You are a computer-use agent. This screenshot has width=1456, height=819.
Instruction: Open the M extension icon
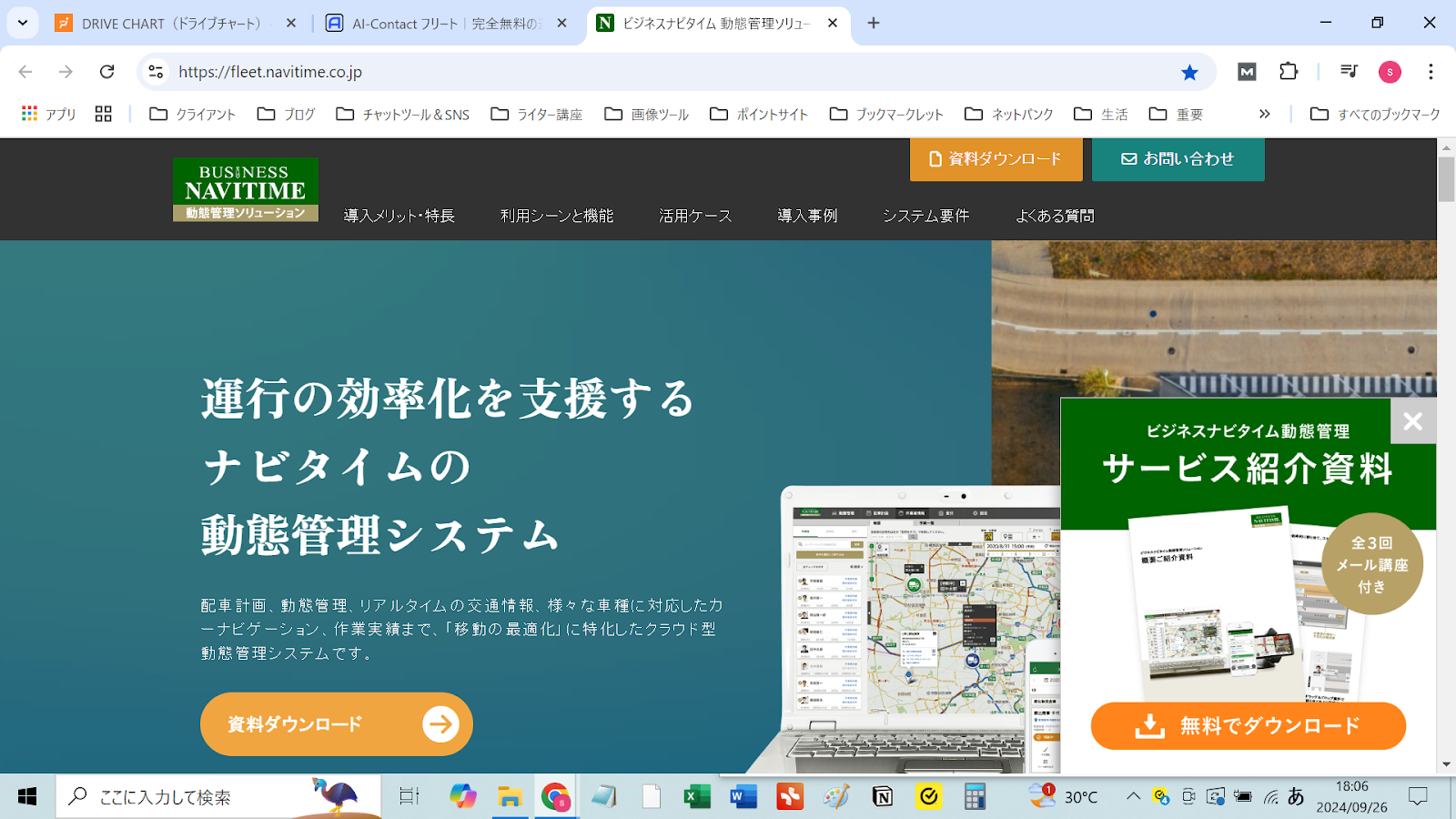coord(1247,72)
